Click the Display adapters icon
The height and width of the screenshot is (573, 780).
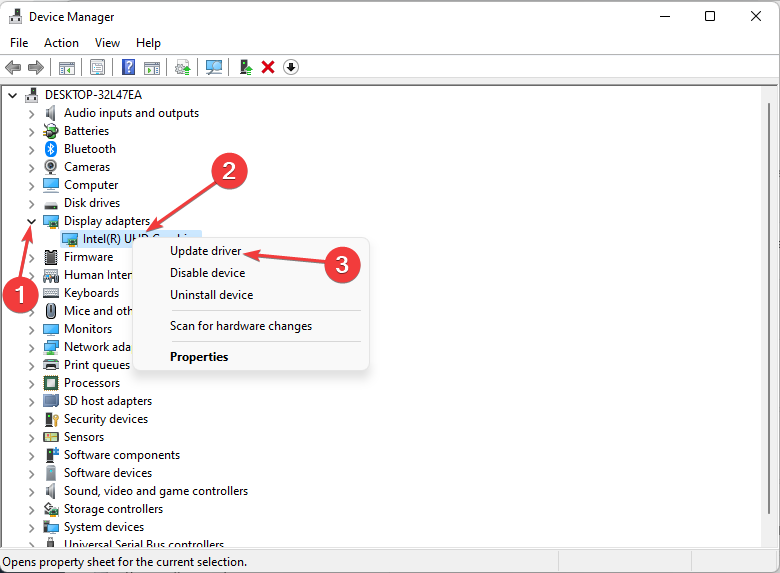pos(51,221)
